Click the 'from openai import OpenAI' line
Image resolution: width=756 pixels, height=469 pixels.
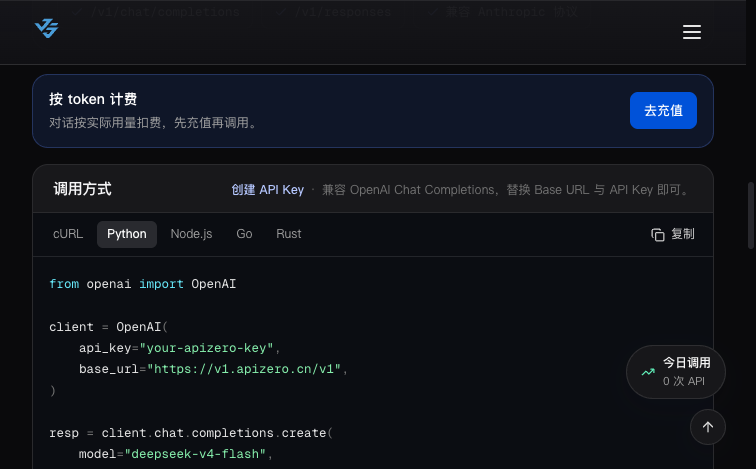click(x=143, y=284)
